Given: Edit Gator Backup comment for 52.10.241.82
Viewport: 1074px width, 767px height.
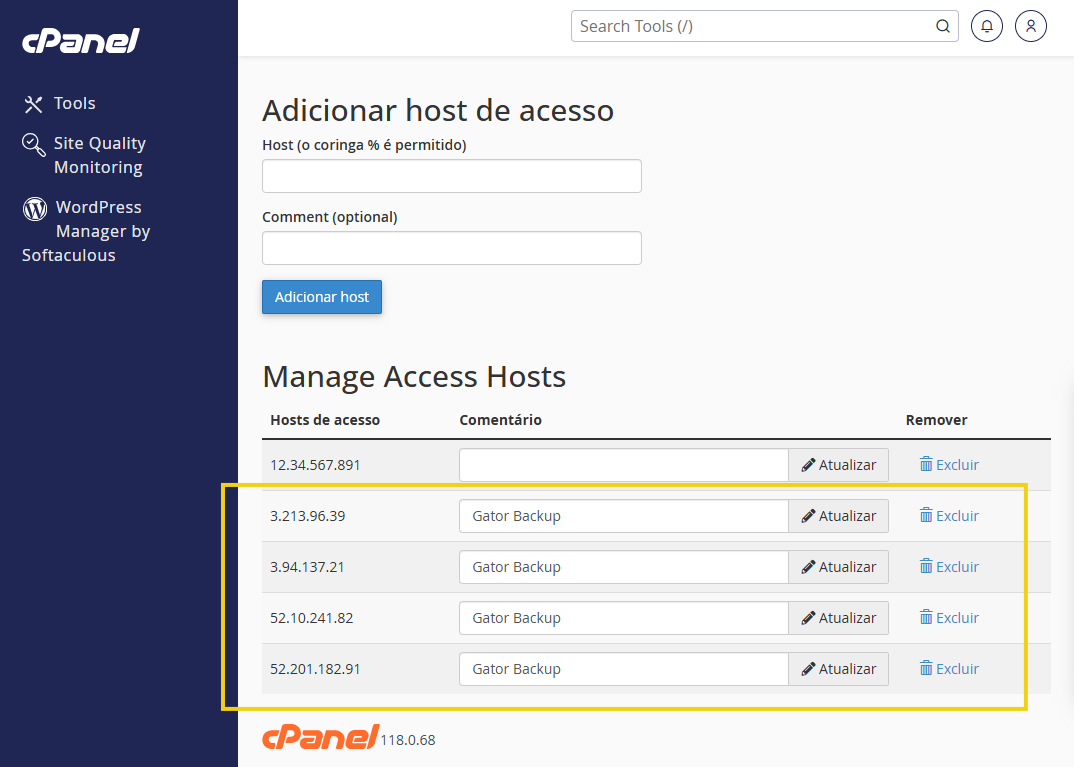Looking at the screenshot, I should point(623,618).
